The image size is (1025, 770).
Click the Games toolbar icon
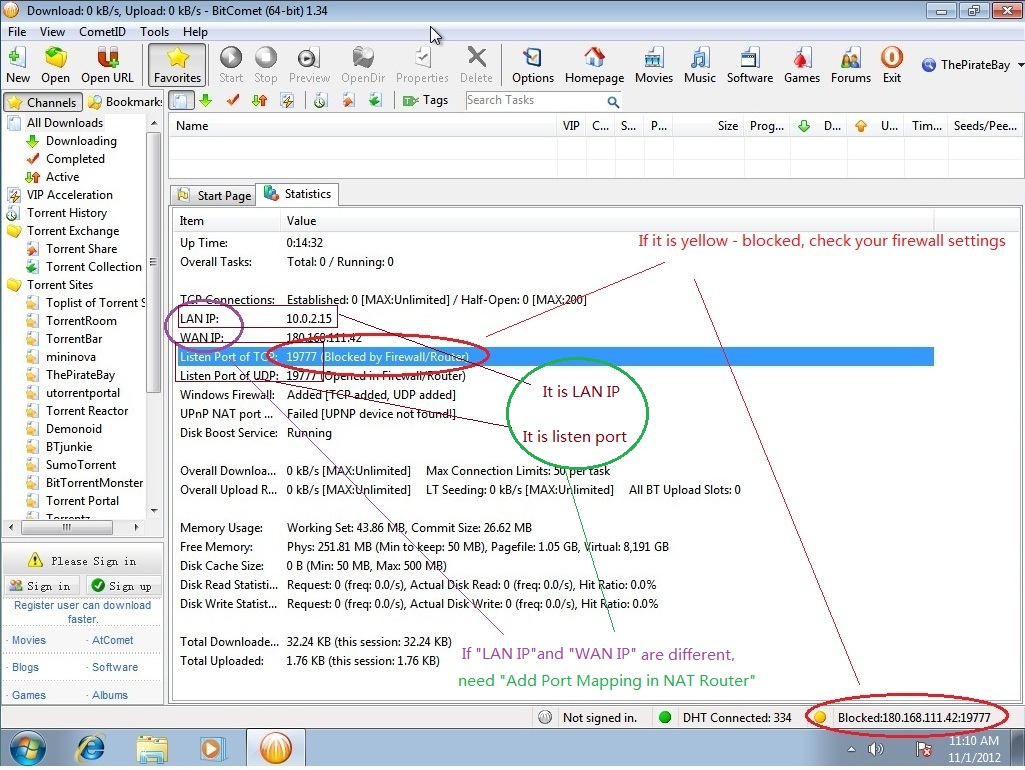coord(801,65)
